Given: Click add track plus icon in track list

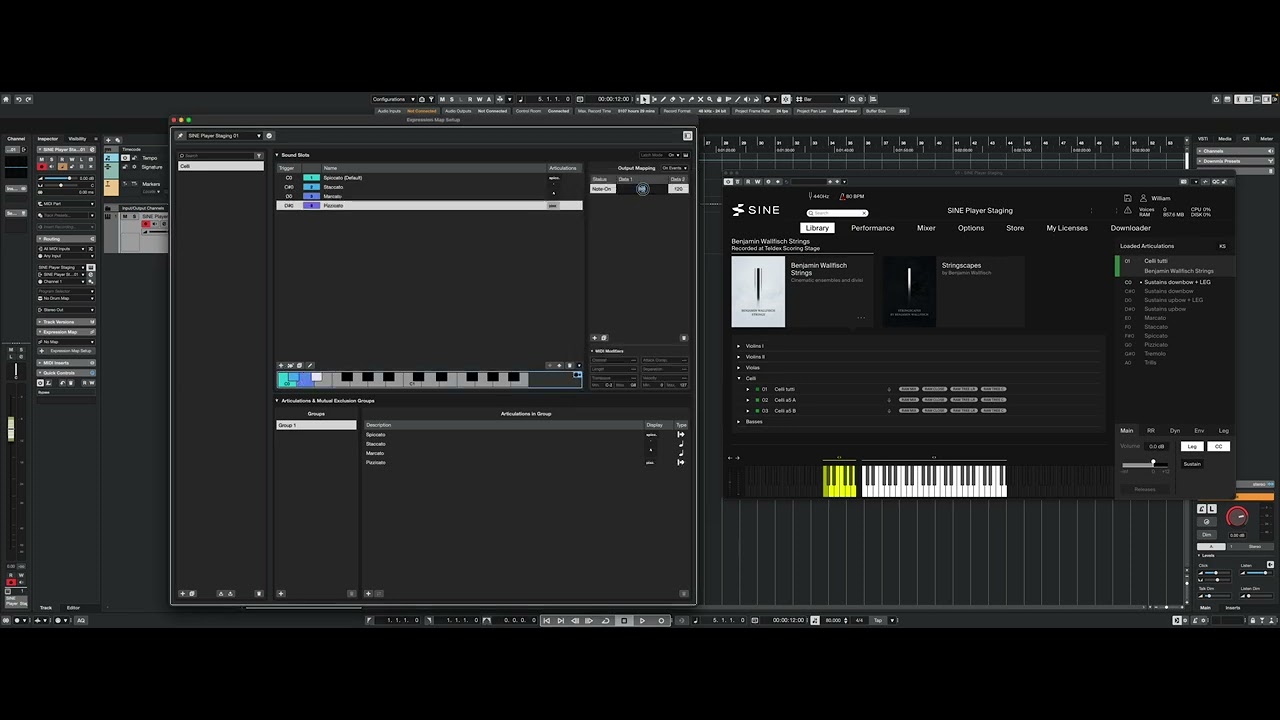Looking at the screenshot, I should (x=108, y=140).
